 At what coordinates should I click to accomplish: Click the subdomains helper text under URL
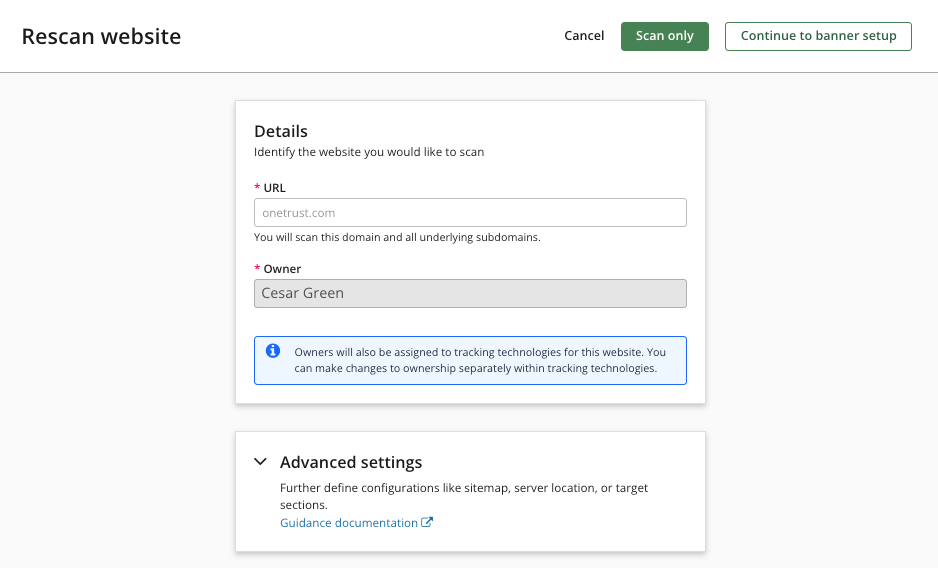(x=397, y=237)
